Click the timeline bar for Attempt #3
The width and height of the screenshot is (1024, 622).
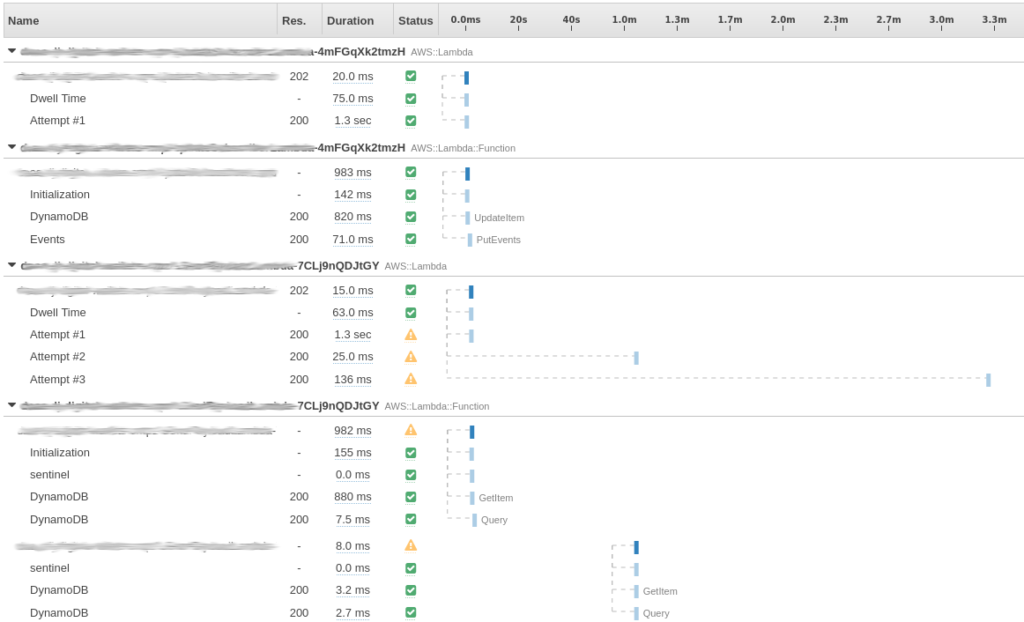(988, 379)
